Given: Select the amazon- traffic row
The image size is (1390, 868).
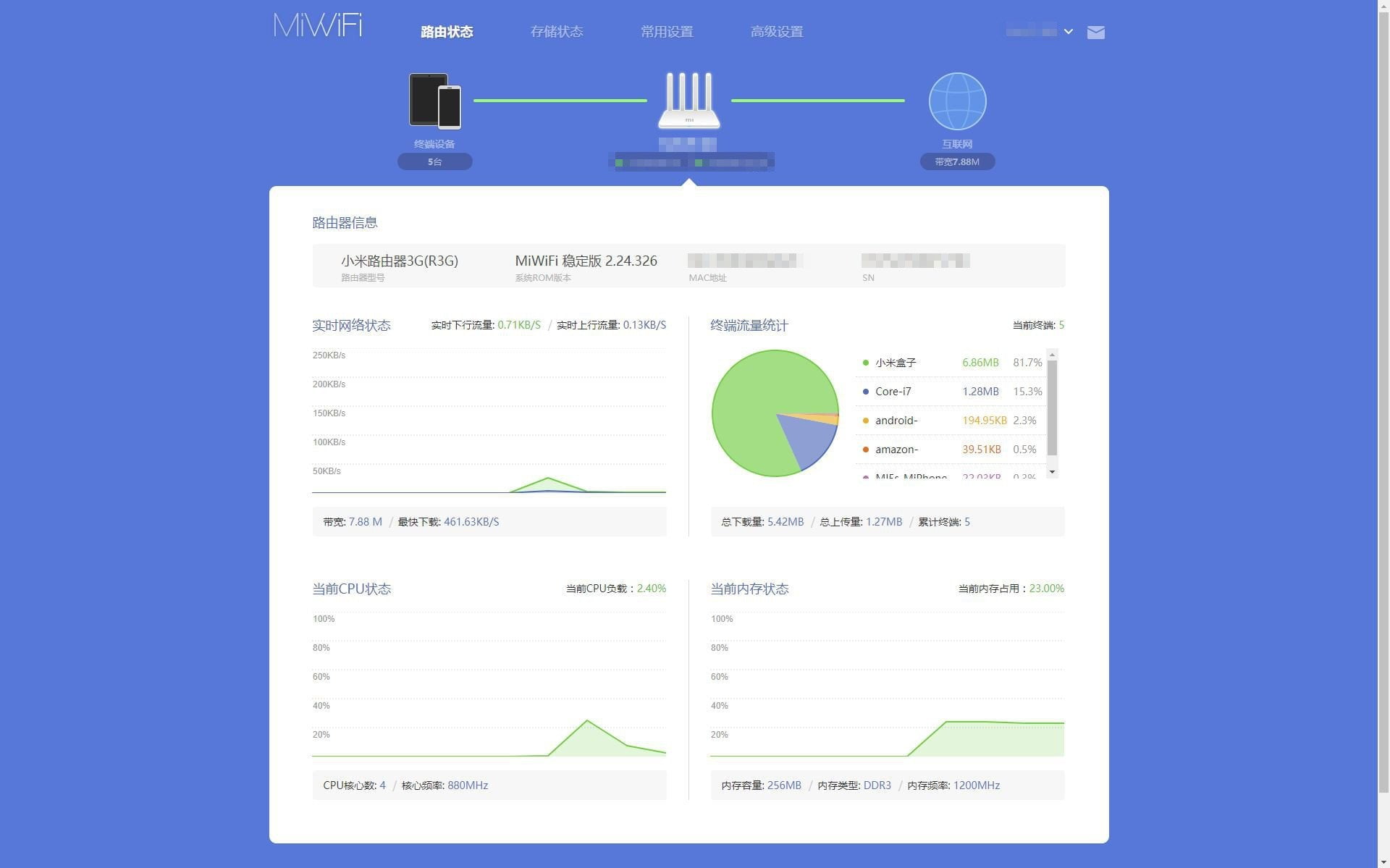Looking at the screenshot, I should tap(951, 449).
